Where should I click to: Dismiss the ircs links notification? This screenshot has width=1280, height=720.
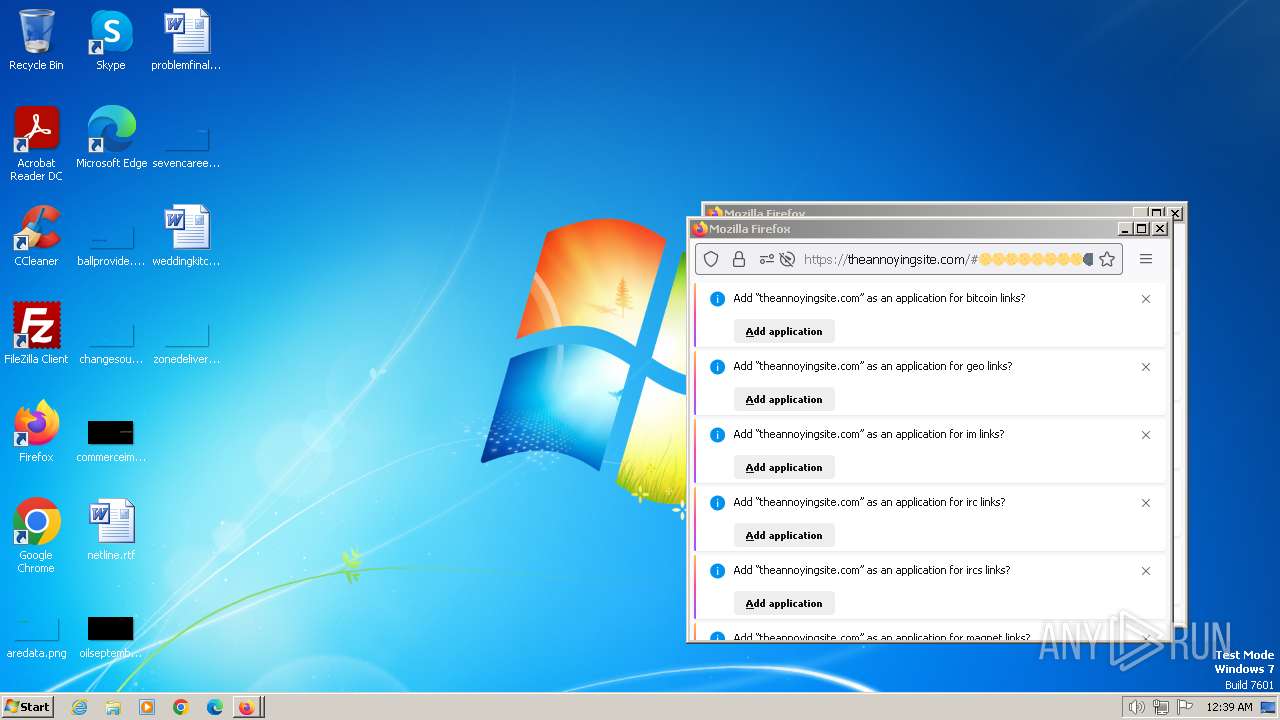pos(1146,571)
